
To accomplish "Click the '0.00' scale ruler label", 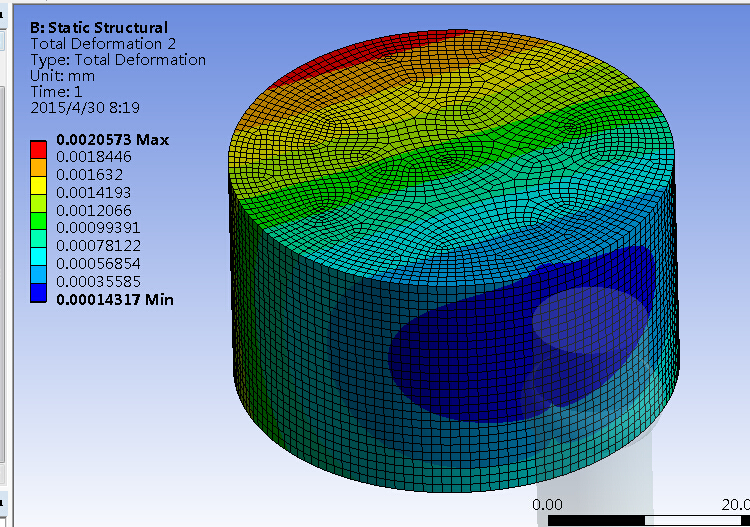I will 547,505.
